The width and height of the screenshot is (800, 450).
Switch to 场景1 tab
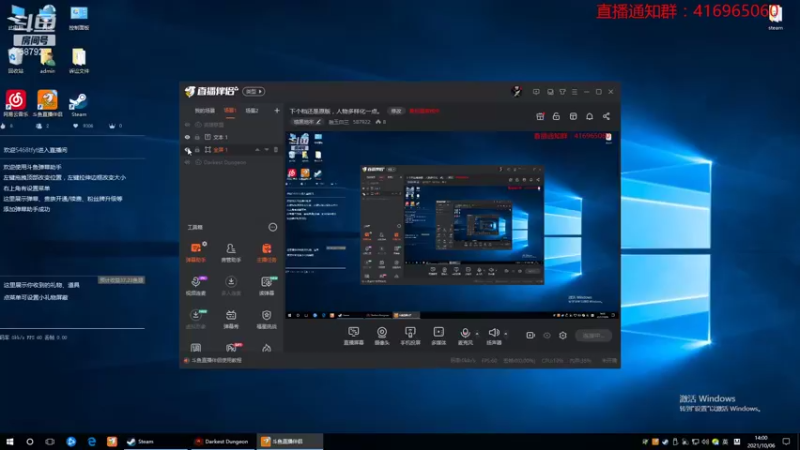[x=230, y=111]
